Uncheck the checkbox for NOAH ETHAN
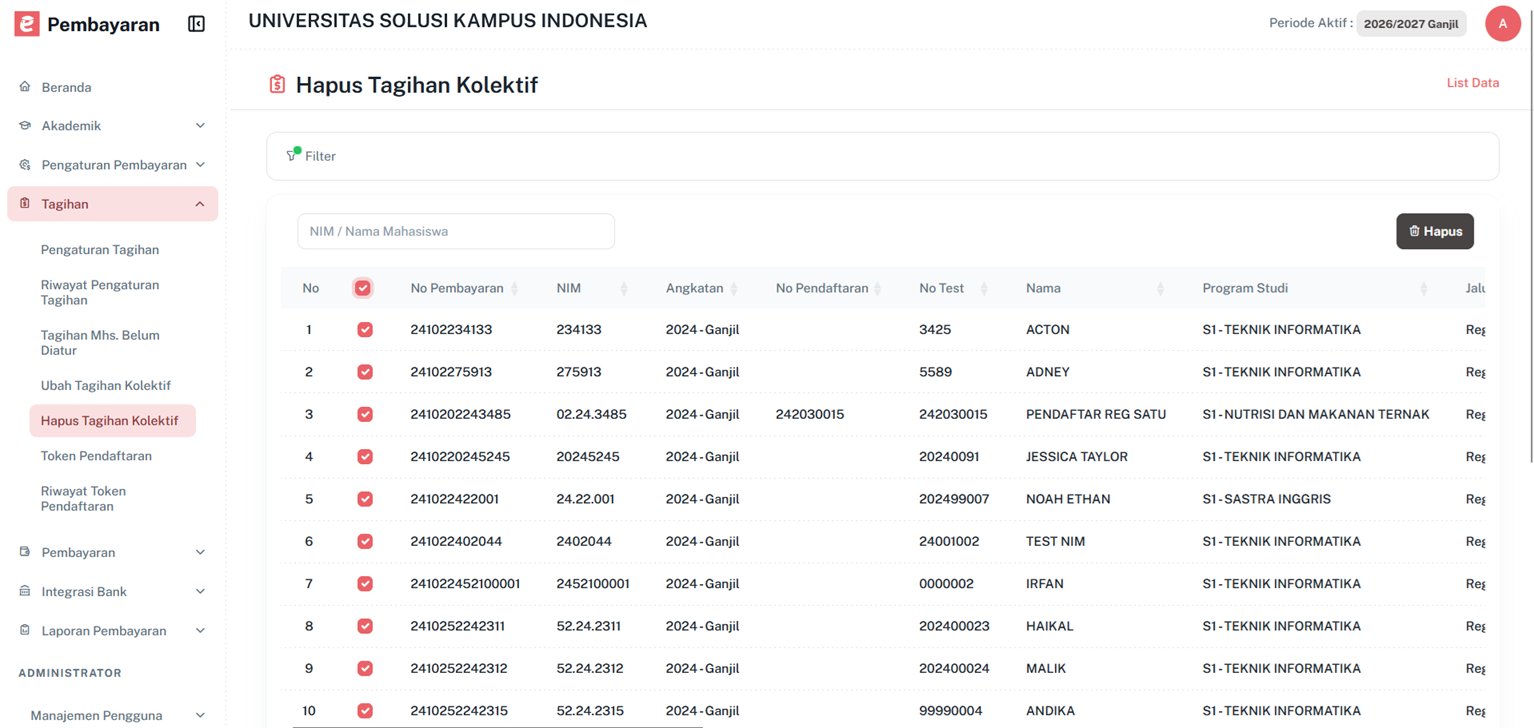The width and height of the screenshot is (1534, 728). click(365, 499)
